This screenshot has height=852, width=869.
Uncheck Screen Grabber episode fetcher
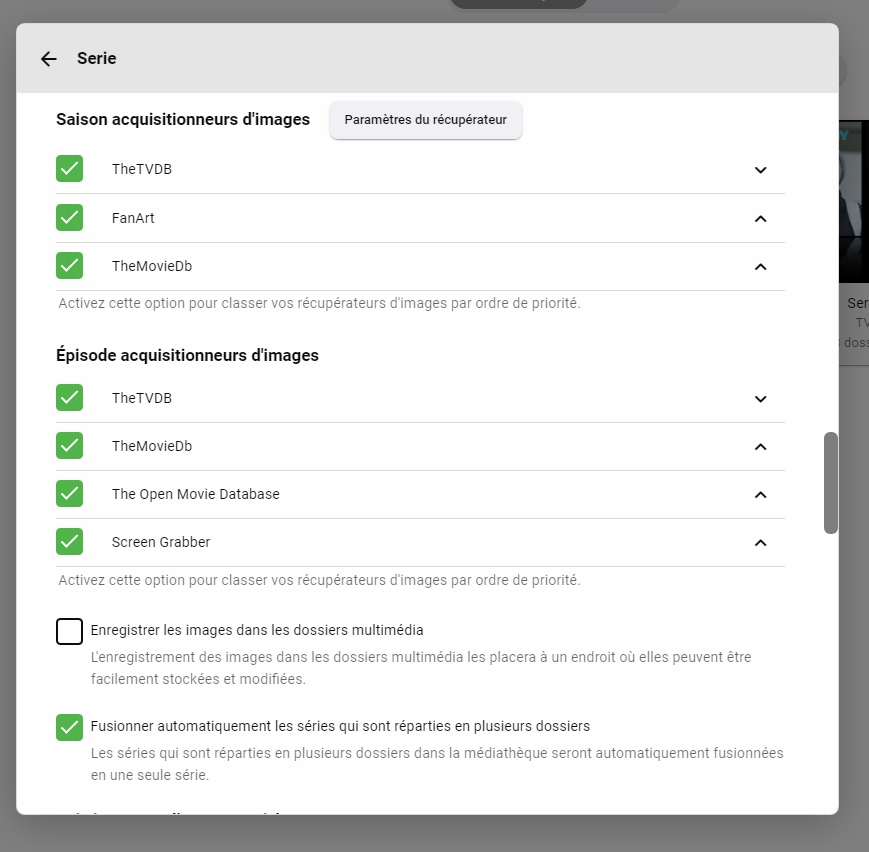pyautogui.click(x=70, y=542)
